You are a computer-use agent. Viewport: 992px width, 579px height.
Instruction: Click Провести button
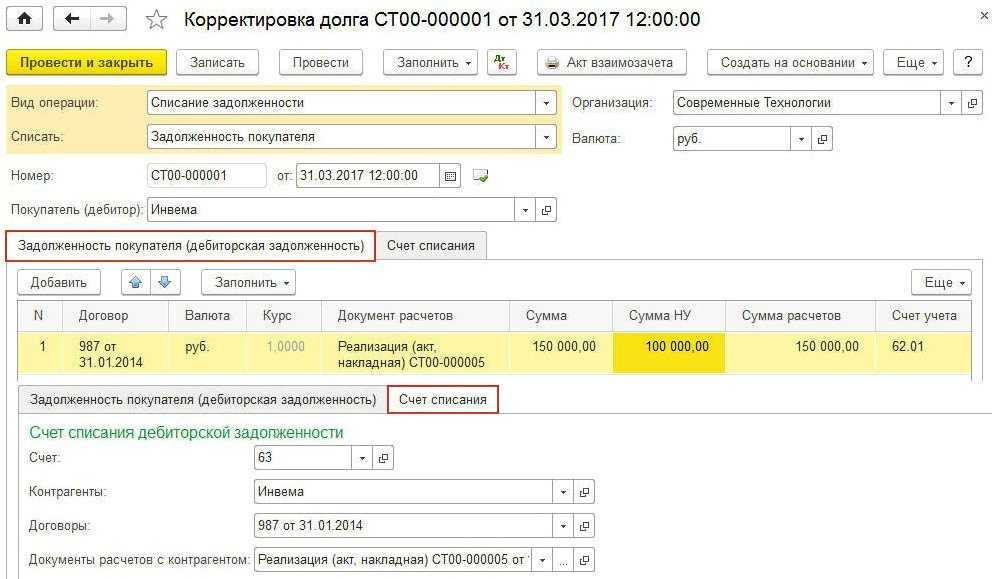[x=321, y=63]
